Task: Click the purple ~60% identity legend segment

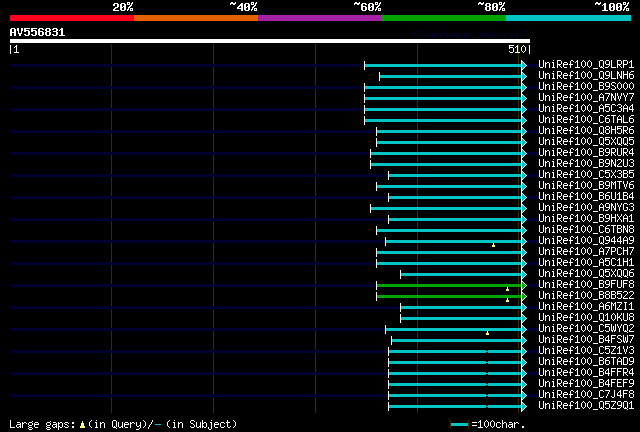Action: (x=320, y=18)
